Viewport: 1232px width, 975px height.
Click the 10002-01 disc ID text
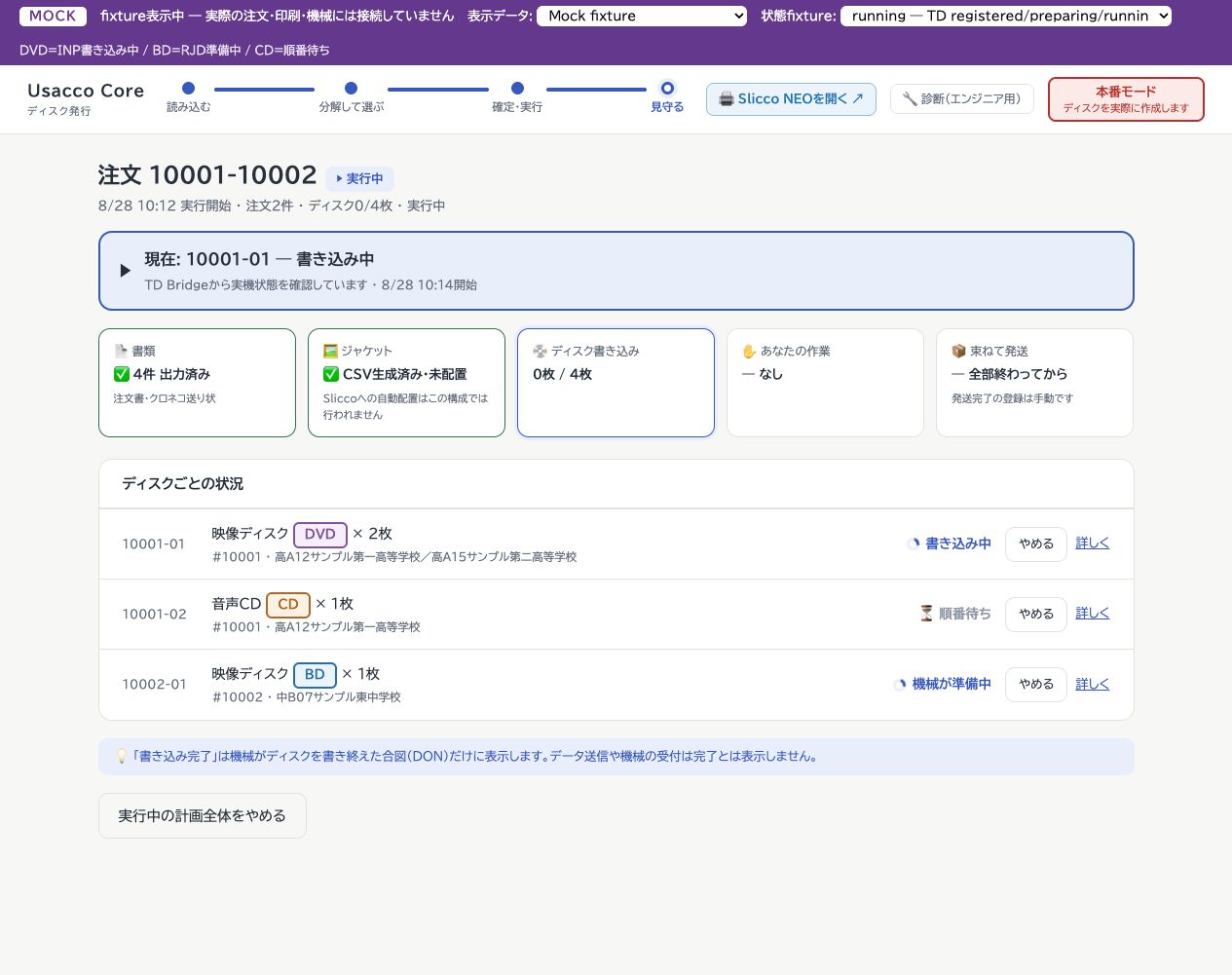154,684
